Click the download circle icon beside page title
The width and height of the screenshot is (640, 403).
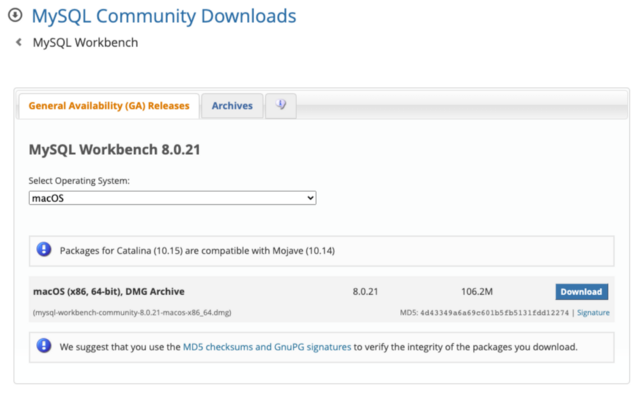(x=15, y=16)
